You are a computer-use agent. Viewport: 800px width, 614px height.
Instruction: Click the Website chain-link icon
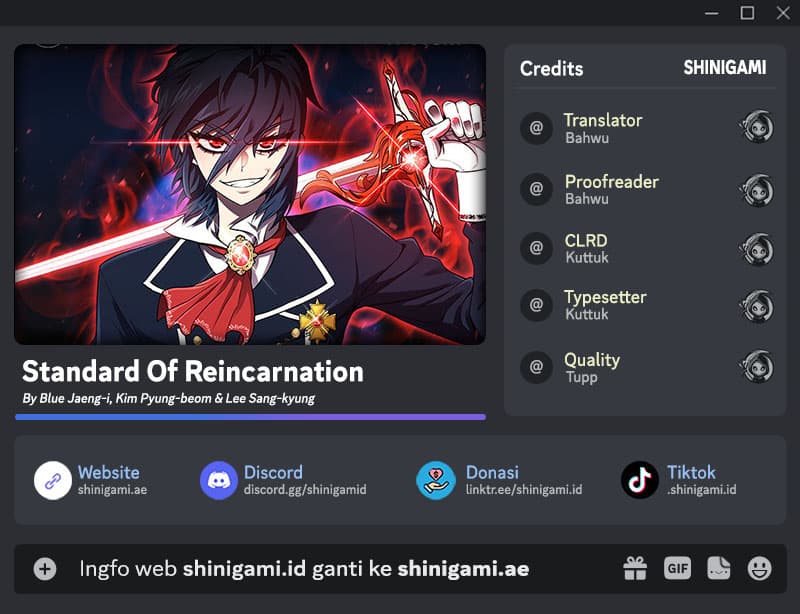tap(53, 480)
